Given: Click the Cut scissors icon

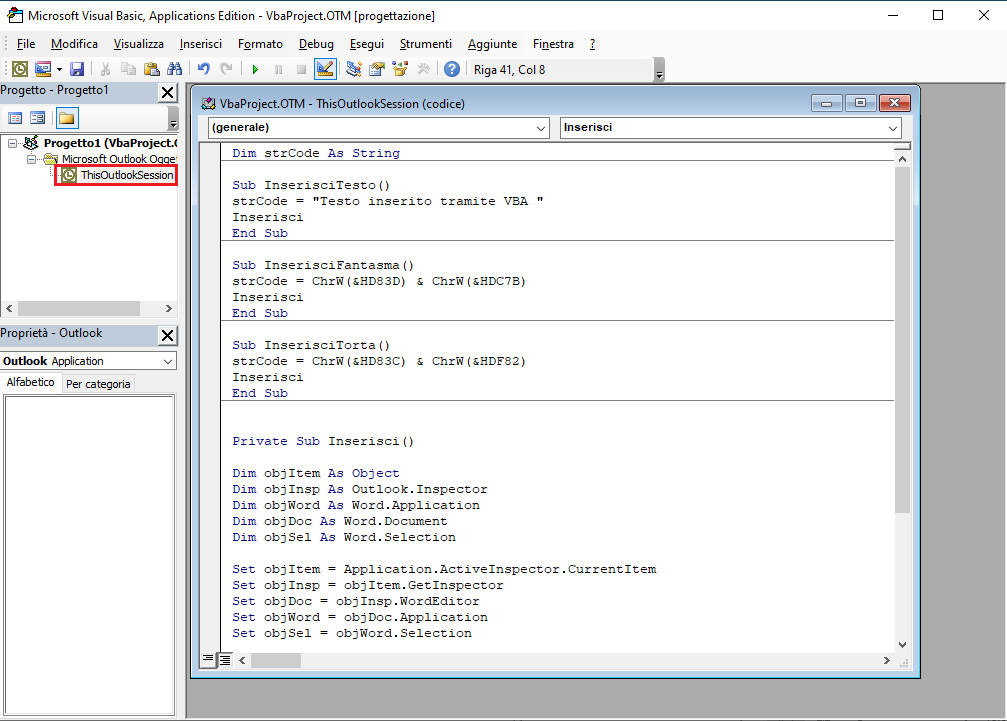Looking at the screenshot, I should 105,69.
